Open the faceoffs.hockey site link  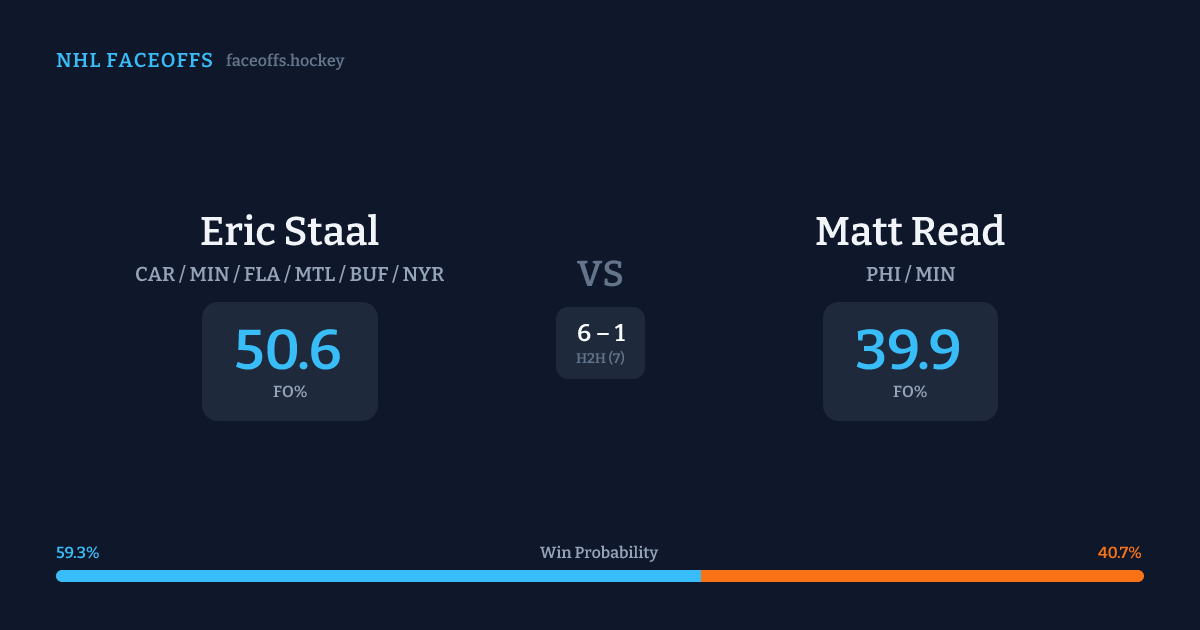click(x=285, y=61)
